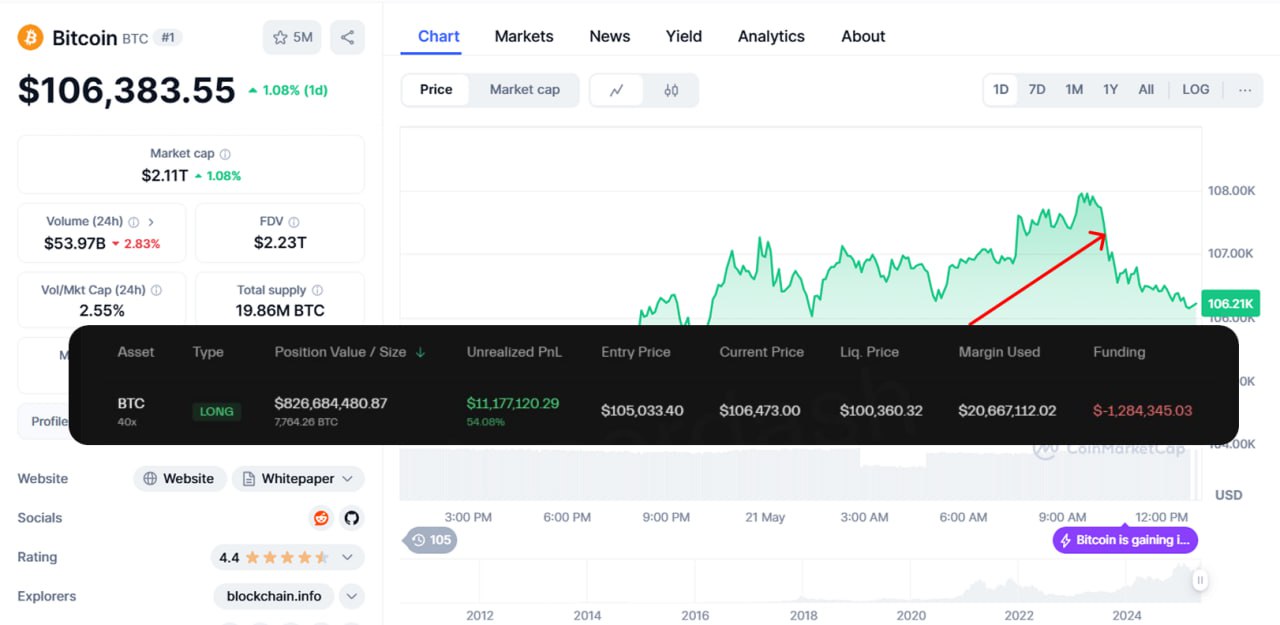Screen dimensions: 1280x625
Task: Click the 2.55% Vol/Mkt Cap value
Action: [x=102, y=311]
